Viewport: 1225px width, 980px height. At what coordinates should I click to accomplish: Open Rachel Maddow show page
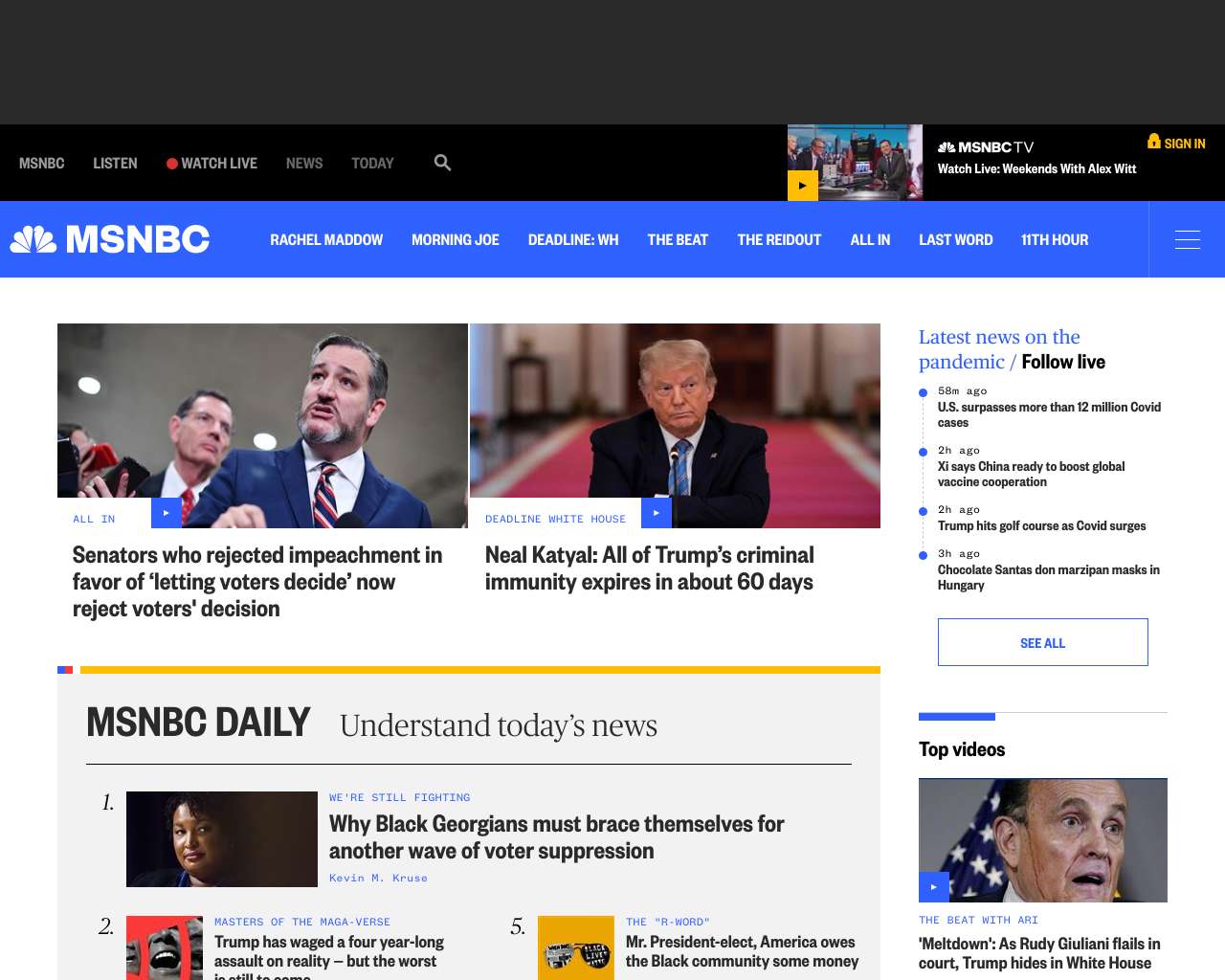326,240
